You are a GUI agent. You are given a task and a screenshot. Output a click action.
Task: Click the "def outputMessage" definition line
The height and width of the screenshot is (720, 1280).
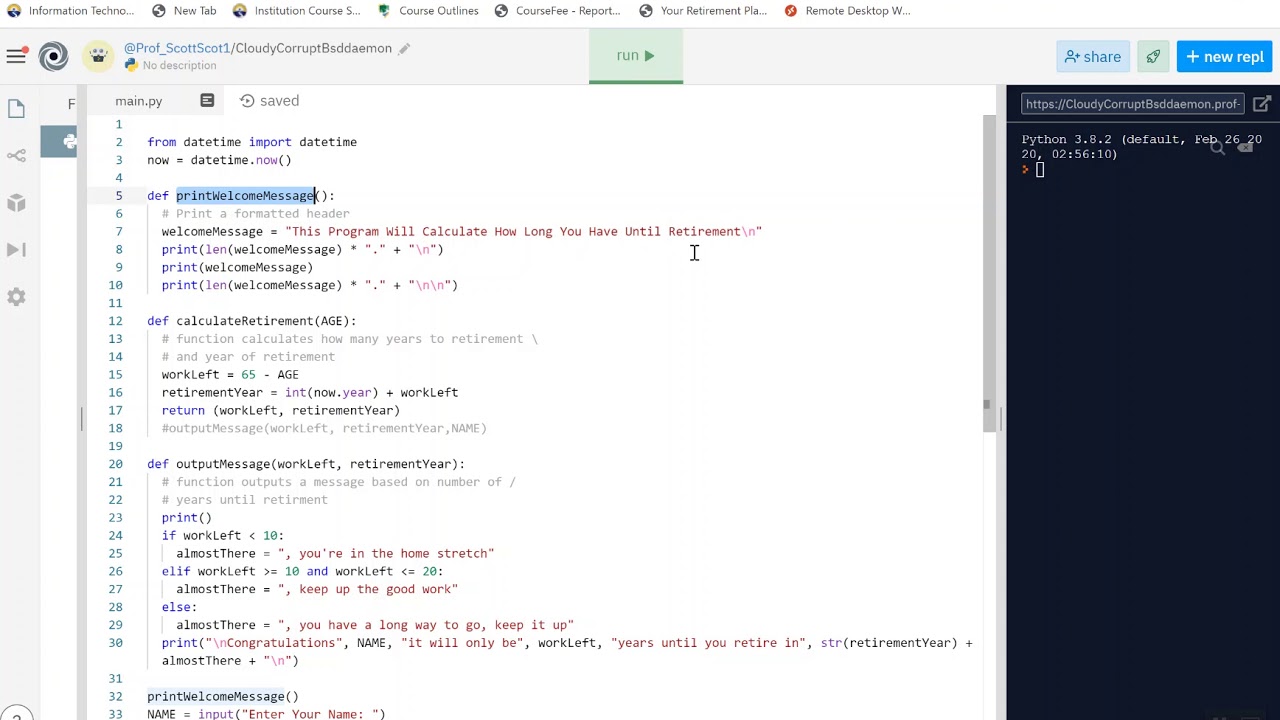coord(306,464)
